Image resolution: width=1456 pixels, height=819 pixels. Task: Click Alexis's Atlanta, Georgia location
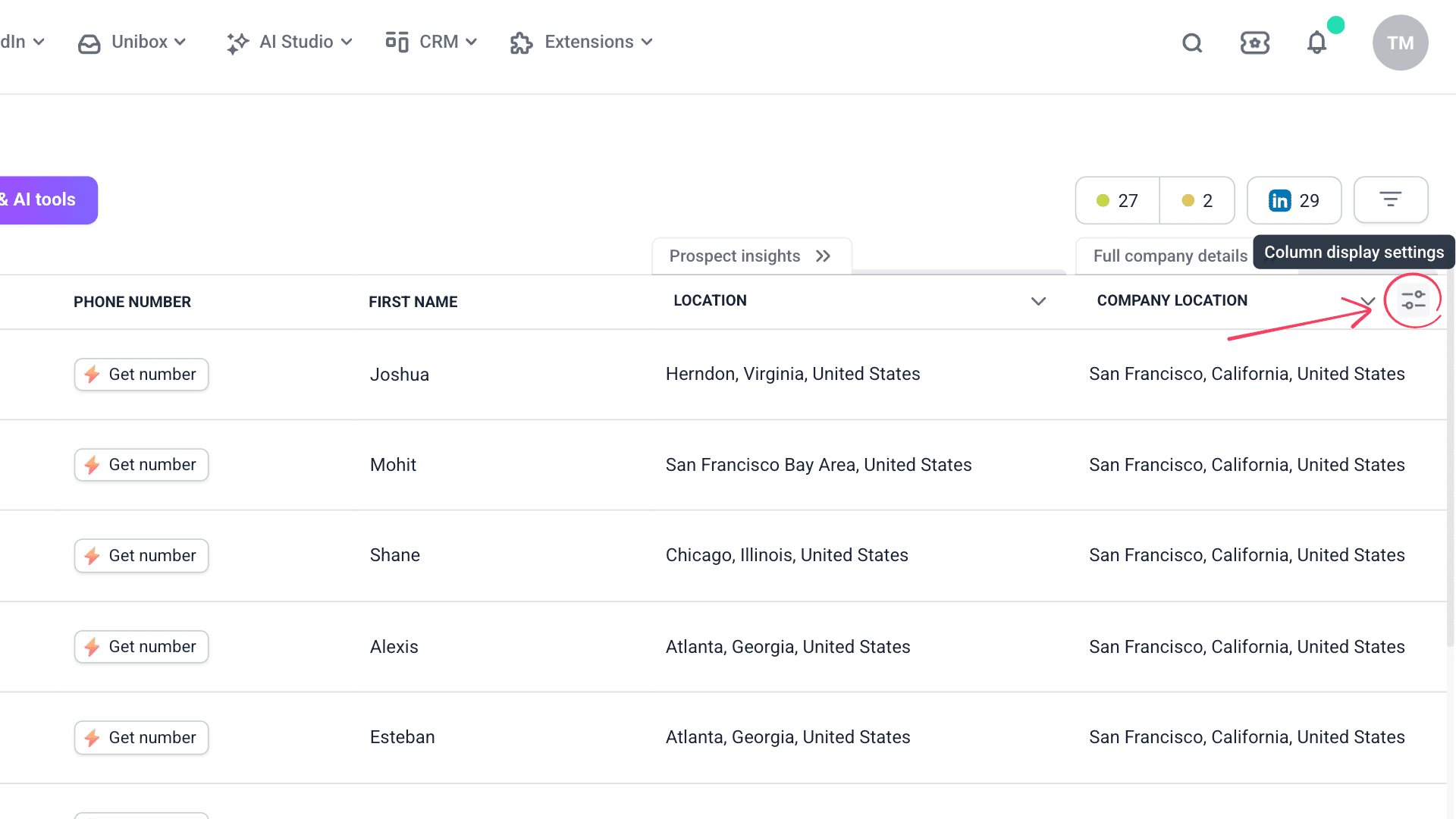[x=788, y=647]
